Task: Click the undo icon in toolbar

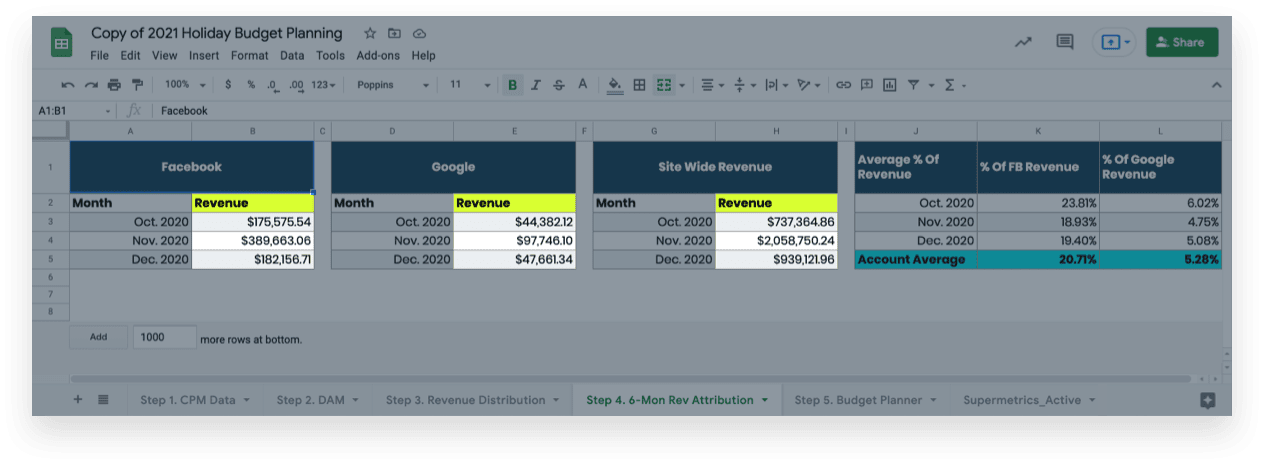Action: (68, 85)
